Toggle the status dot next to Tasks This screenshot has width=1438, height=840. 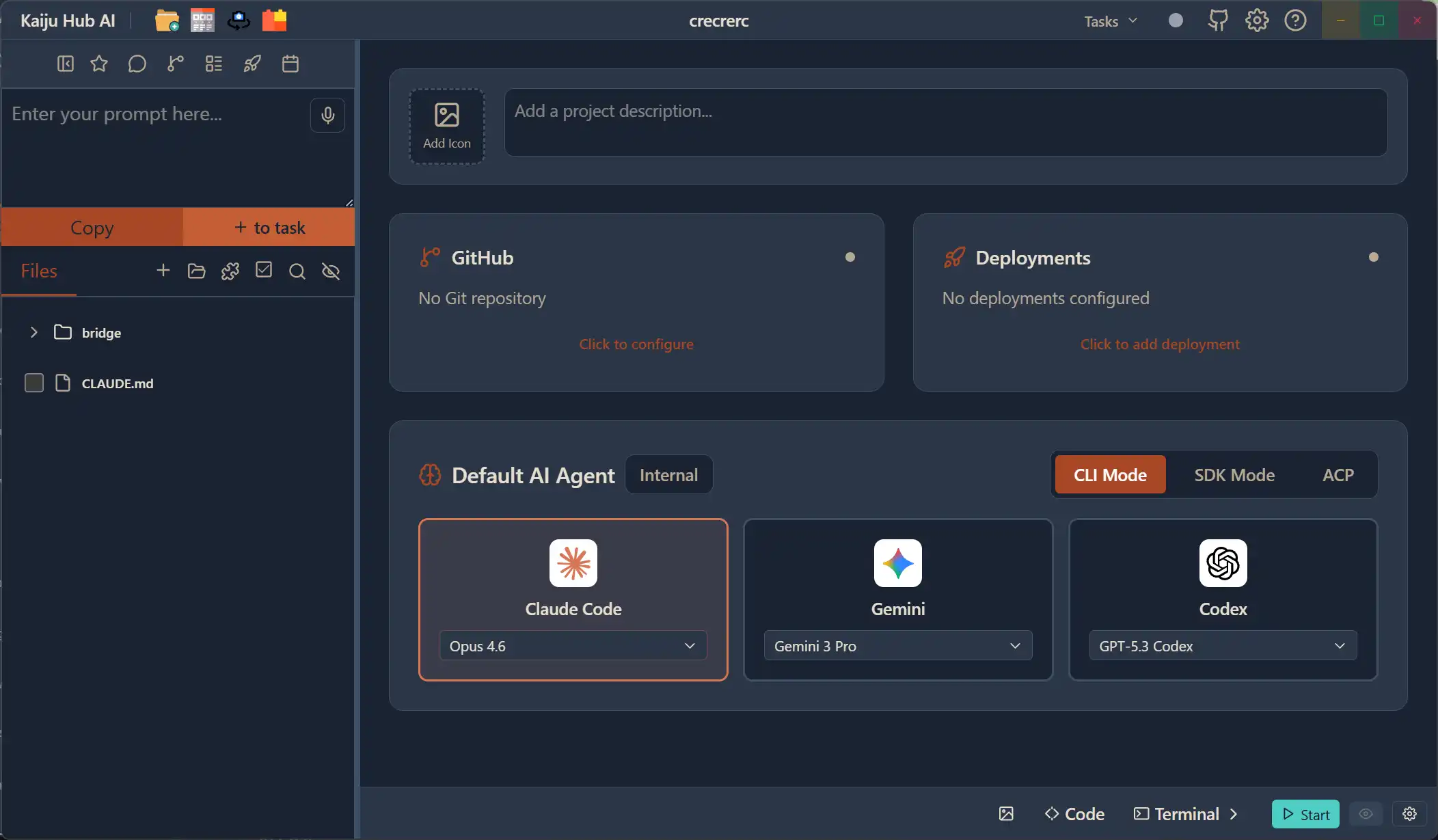coord(1176,21)
